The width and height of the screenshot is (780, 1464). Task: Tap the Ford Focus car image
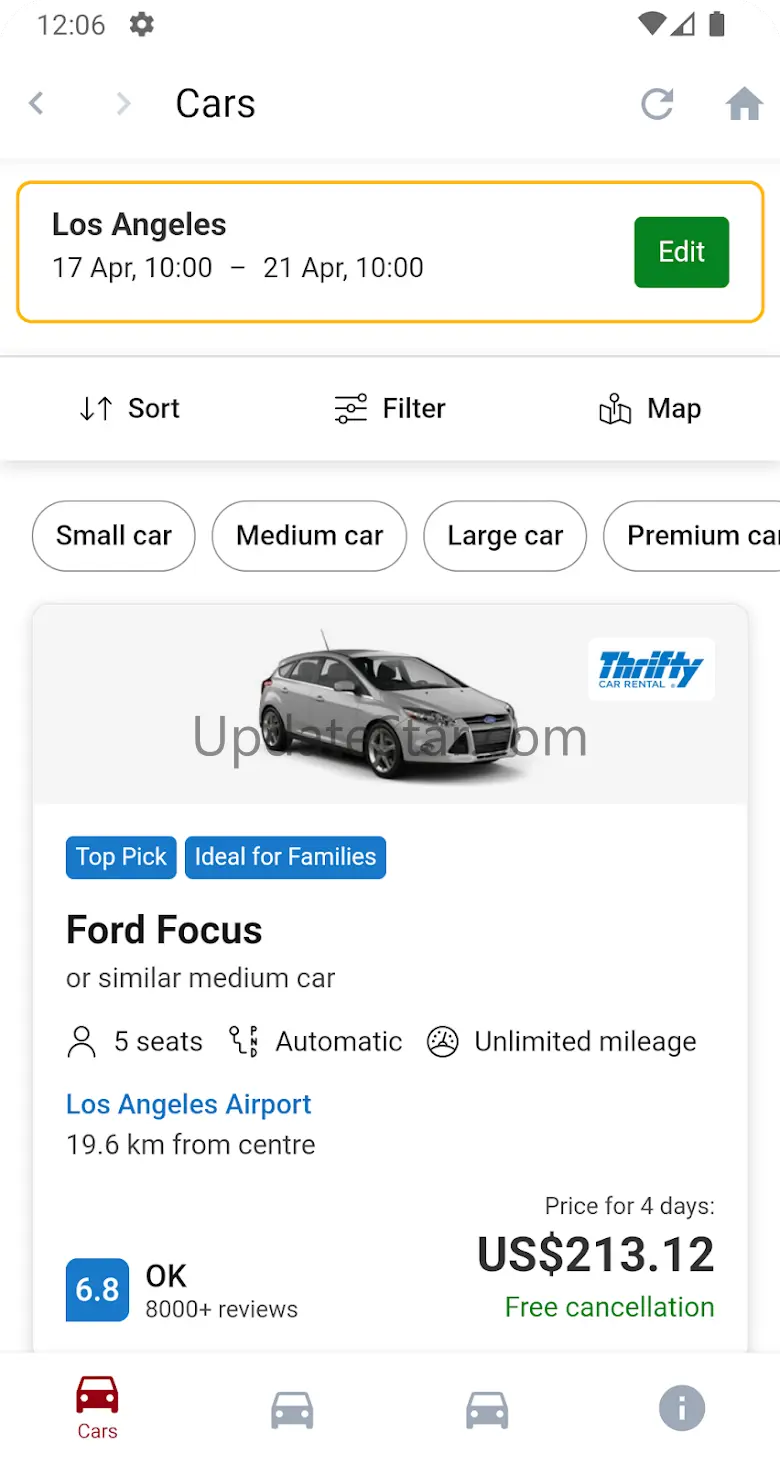390,705
